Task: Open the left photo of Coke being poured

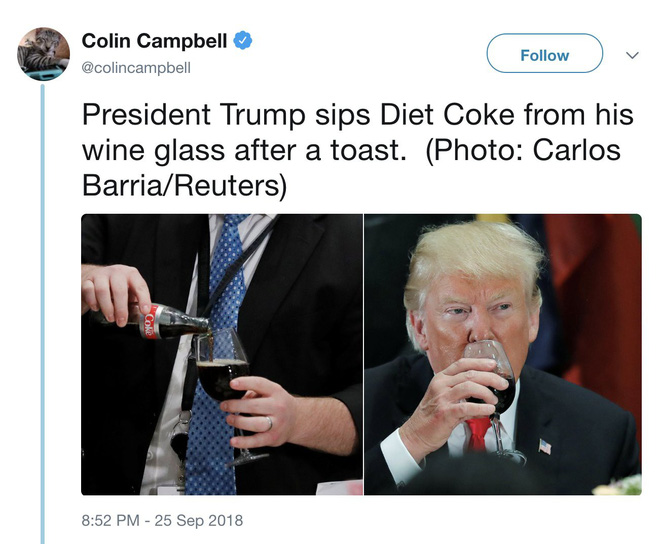Action: pos(222,354)
